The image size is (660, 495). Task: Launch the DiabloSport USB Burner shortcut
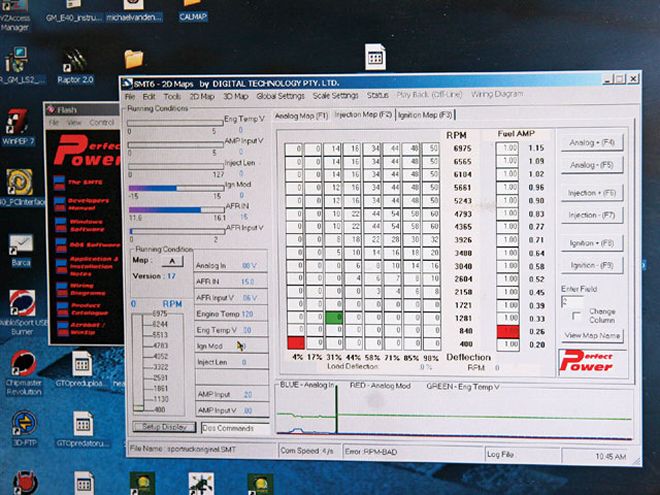pyautogui.click(x=22, y=312)
